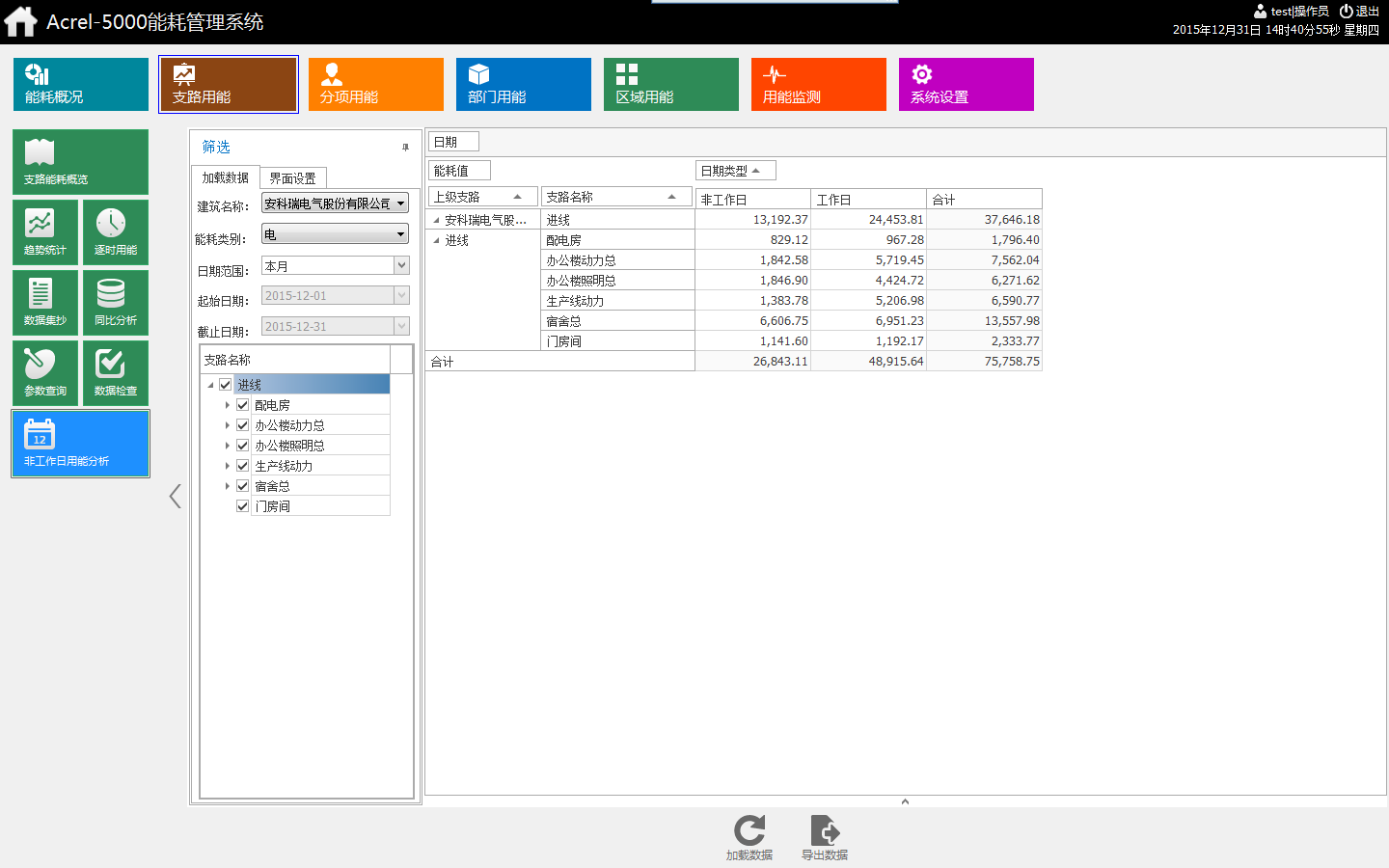Open the 分项用能 top menu
Image resolution: width=1389 pixels, height=868 pixels.
click(x=375, y=84)
